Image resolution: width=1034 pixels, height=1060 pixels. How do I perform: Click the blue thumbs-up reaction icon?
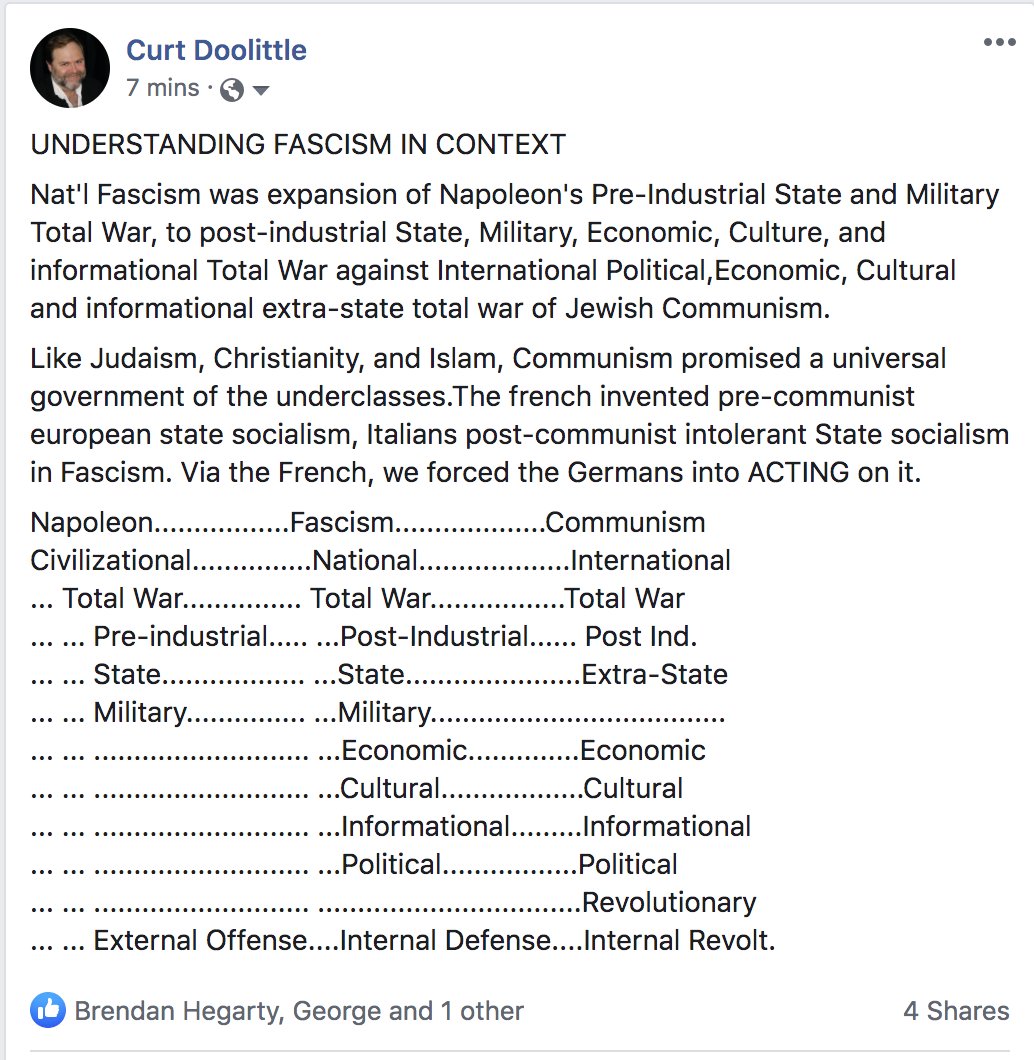pos(47,1010)
